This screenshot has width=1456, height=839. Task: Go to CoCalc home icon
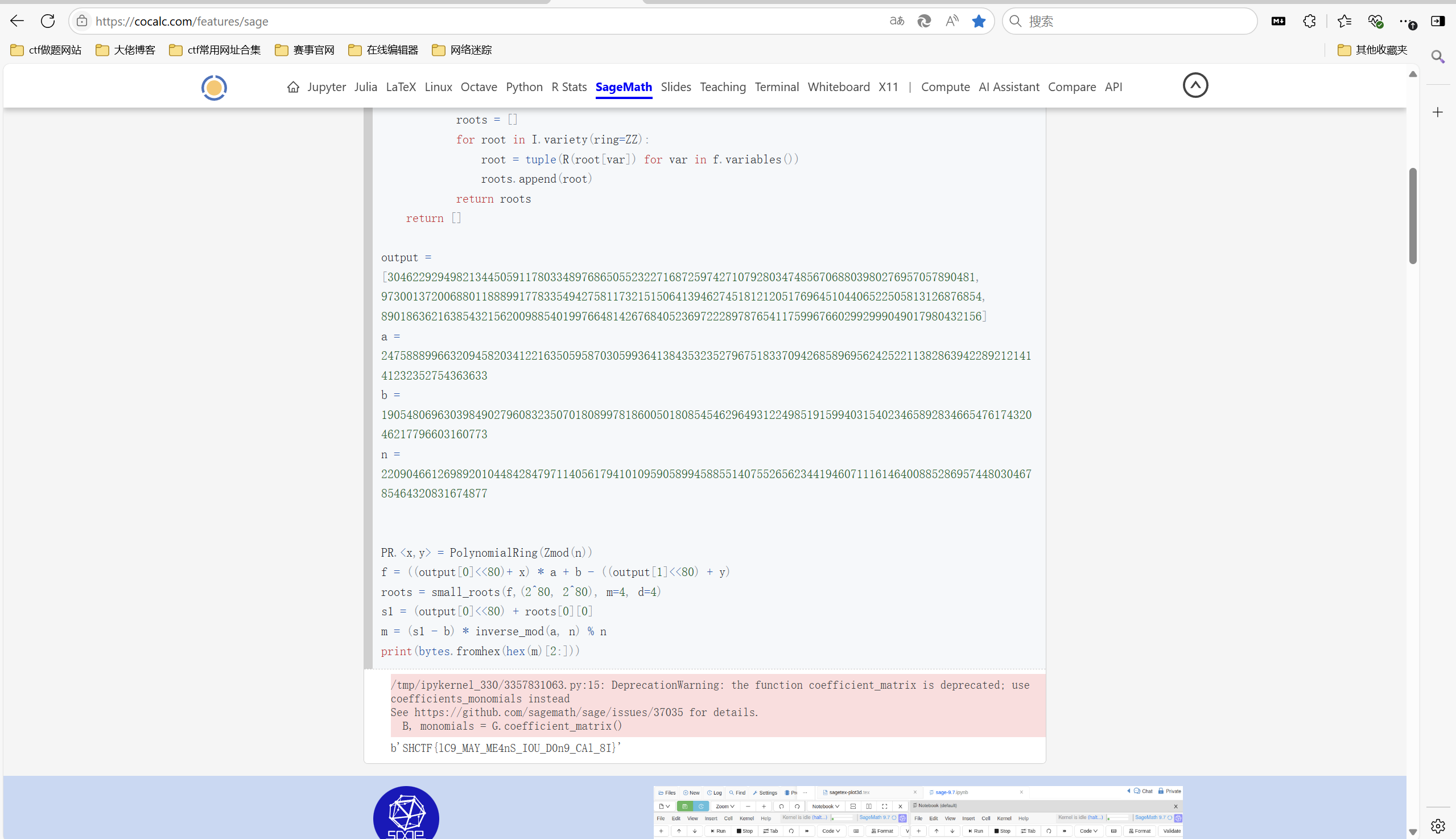coord(293,87)
